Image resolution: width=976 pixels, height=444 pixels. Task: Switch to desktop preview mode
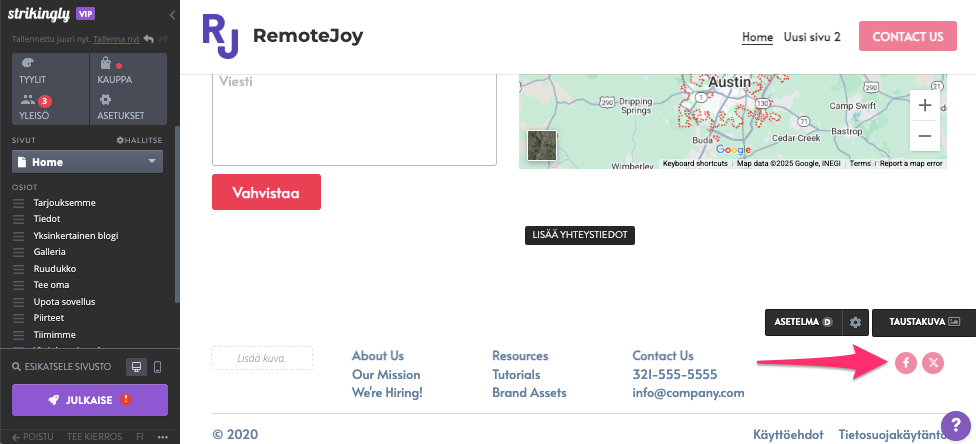tap(137, 367)
